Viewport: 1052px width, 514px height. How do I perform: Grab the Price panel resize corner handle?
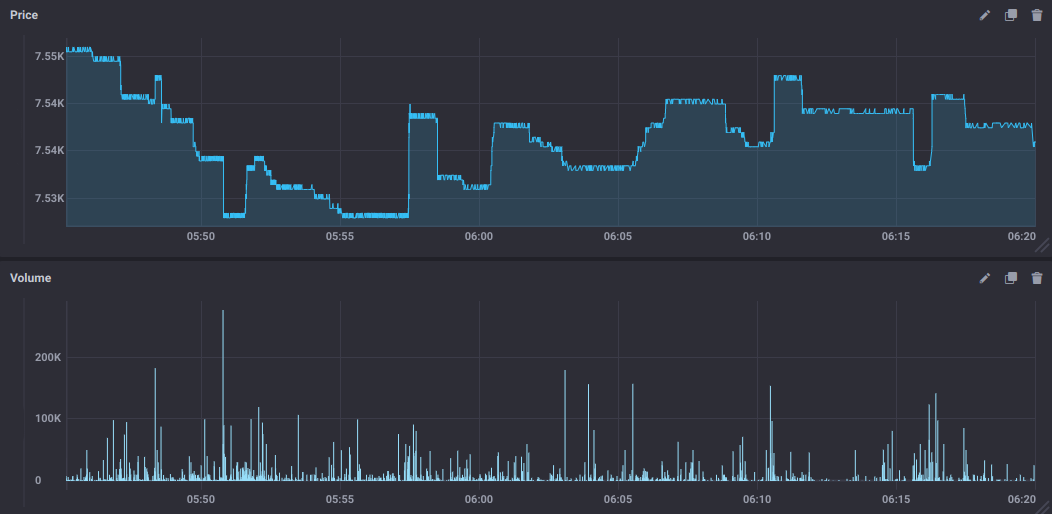1043,246
